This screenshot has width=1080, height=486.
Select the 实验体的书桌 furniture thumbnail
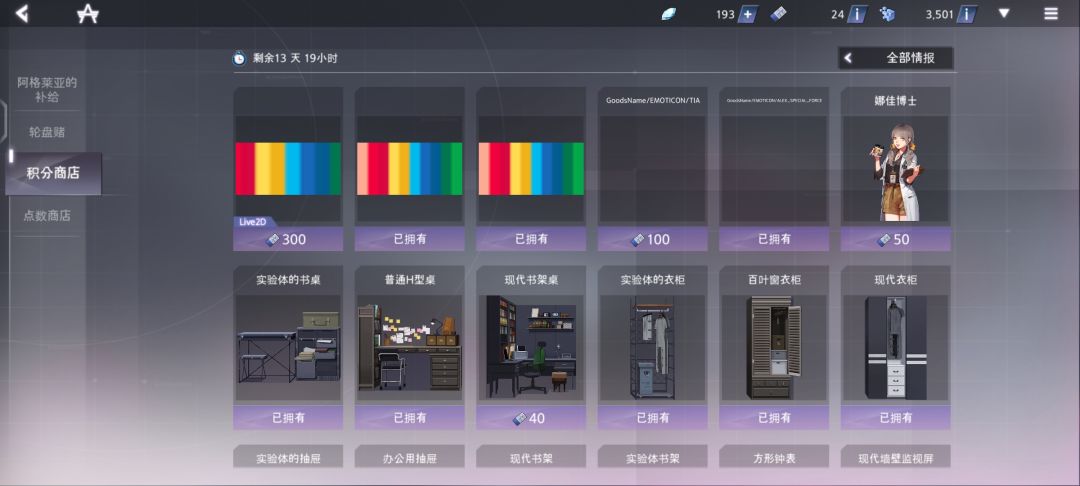288,348
